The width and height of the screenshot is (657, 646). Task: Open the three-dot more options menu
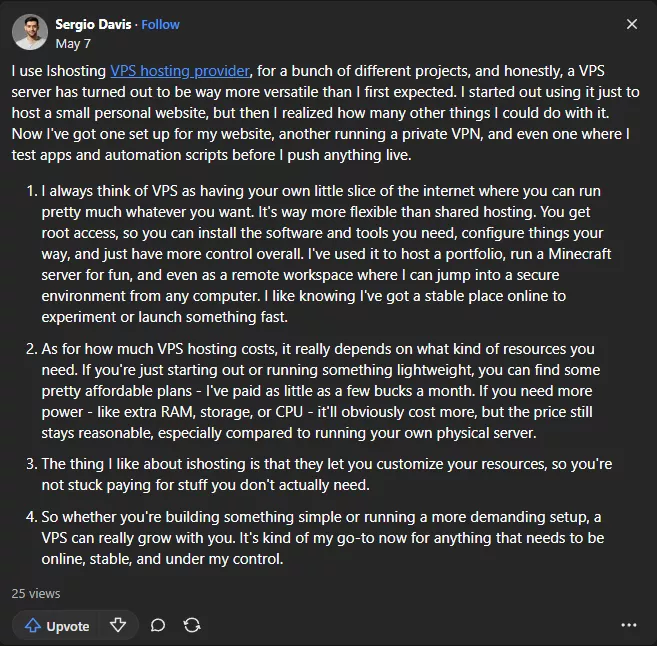click(x=628, y=625)
